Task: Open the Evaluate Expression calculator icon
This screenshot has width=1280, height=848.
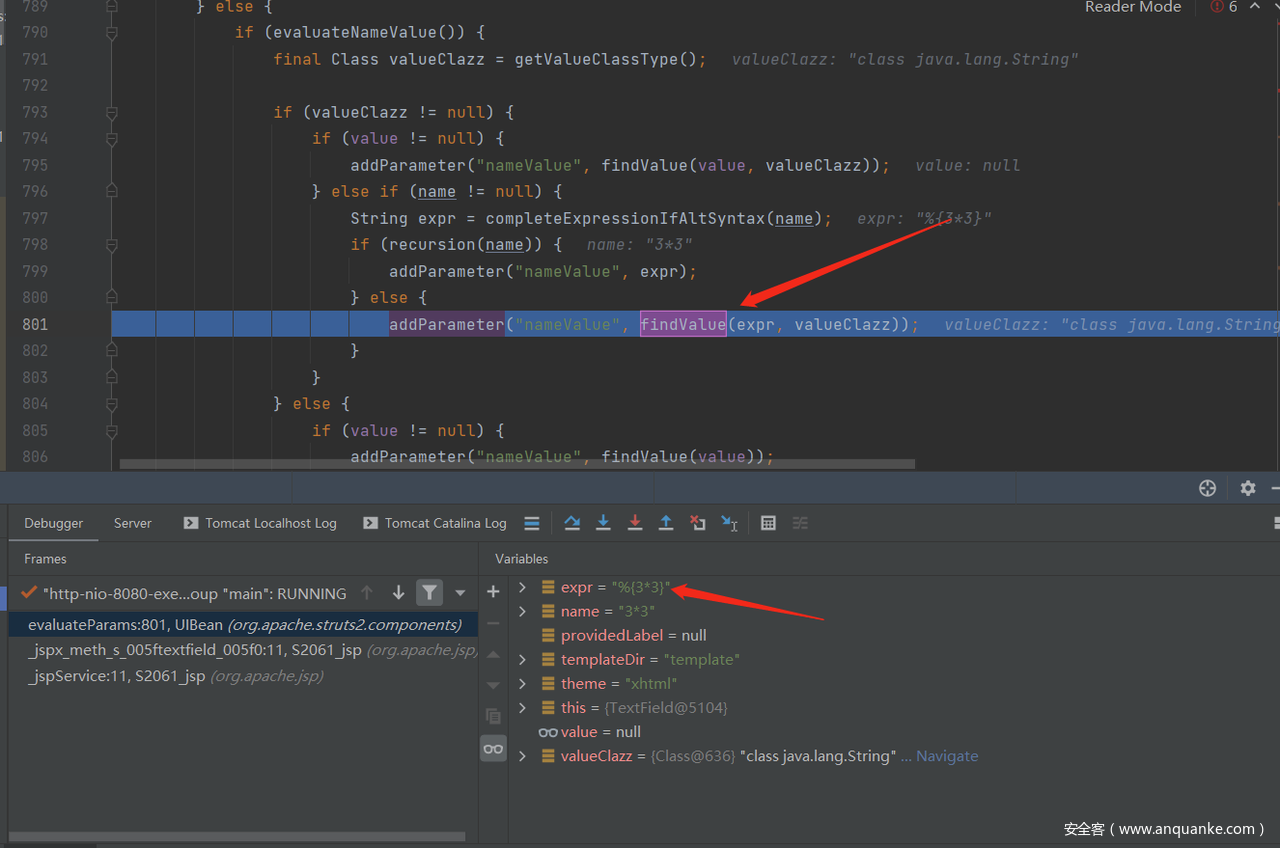Action: (768, 523)
